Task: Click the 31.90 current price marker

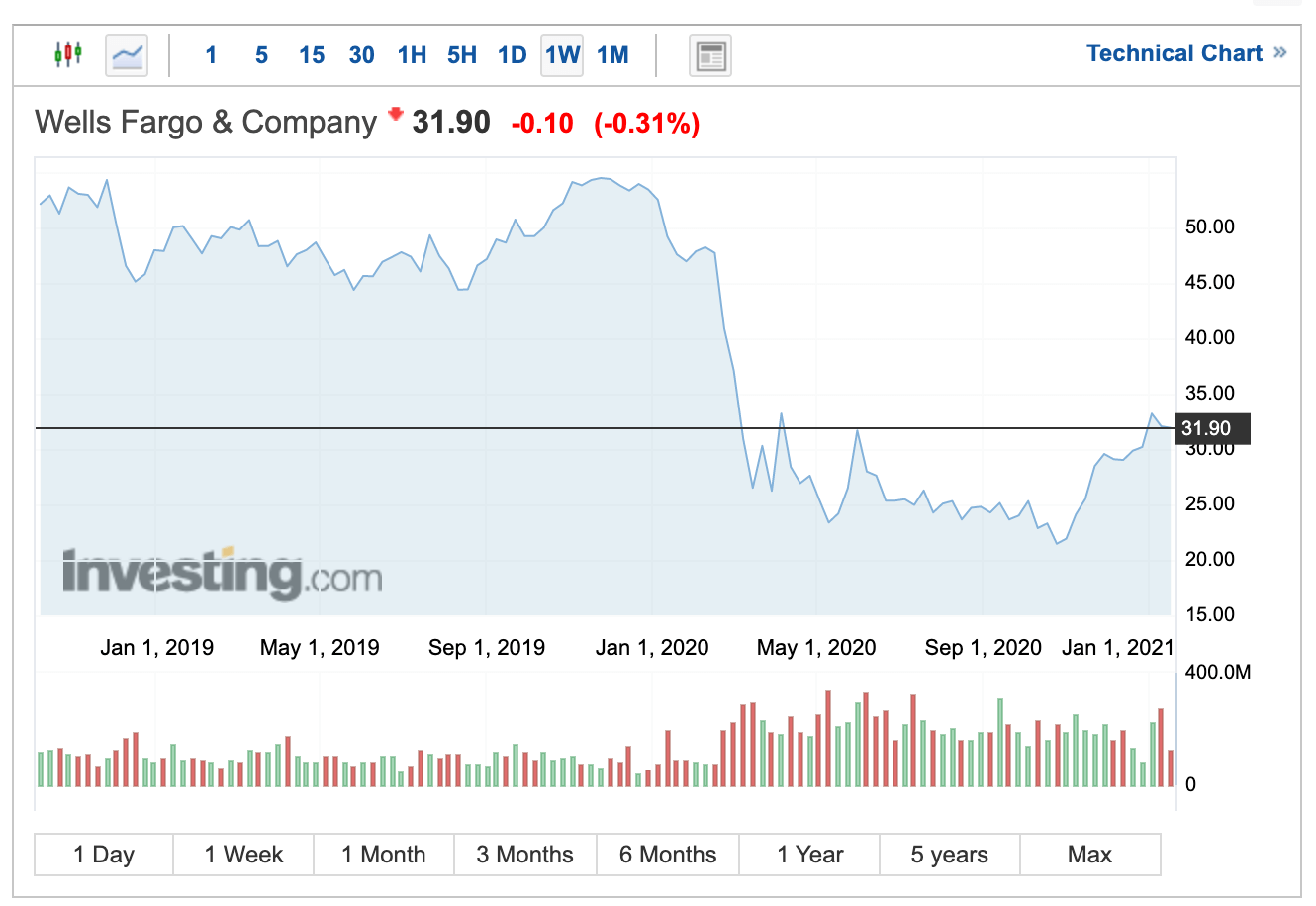Action: click(1211, 429)
